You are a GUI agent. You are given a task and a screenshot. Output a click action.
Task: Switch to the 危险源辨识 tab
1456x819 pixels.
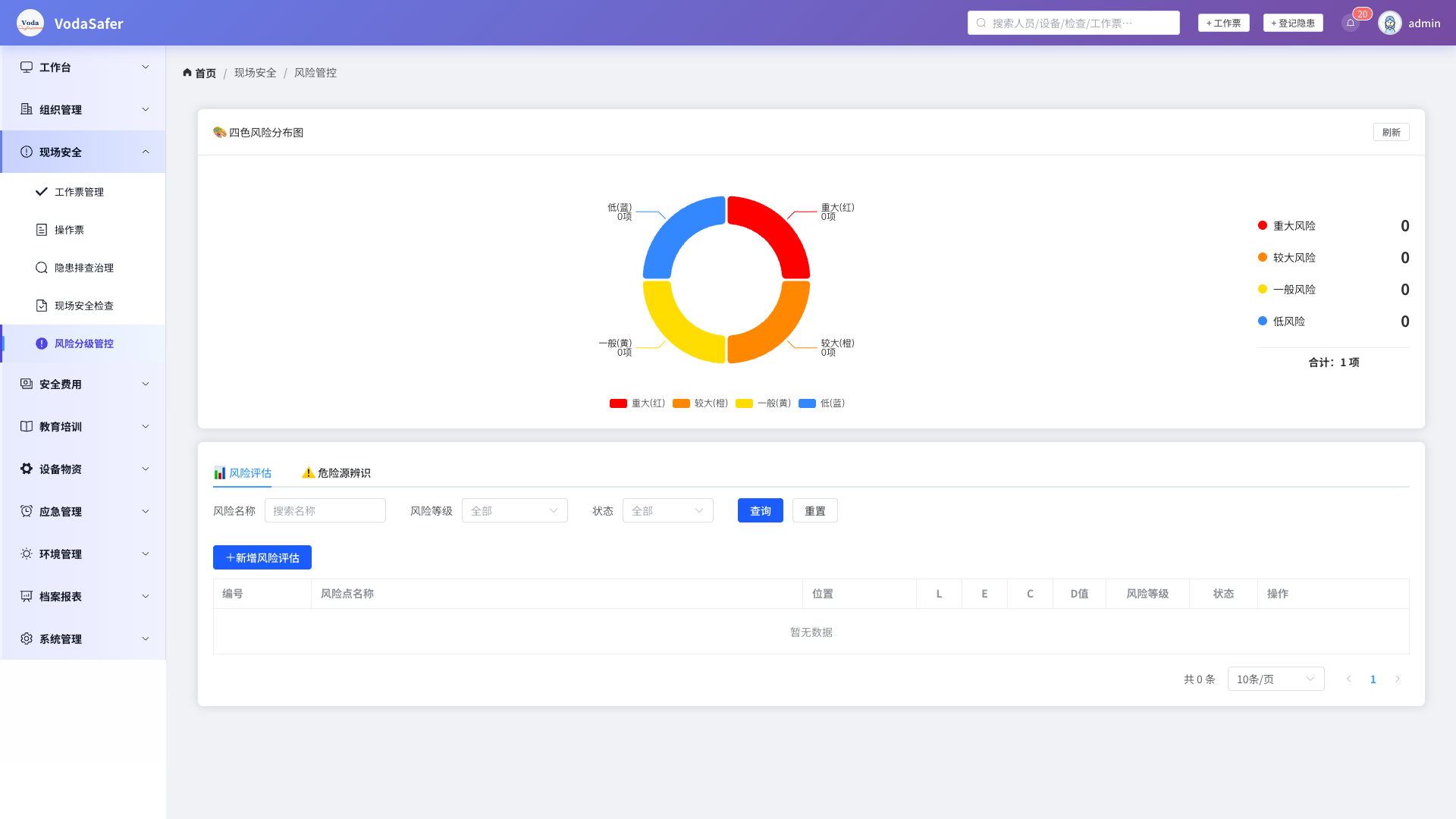(x=336, y=472)
